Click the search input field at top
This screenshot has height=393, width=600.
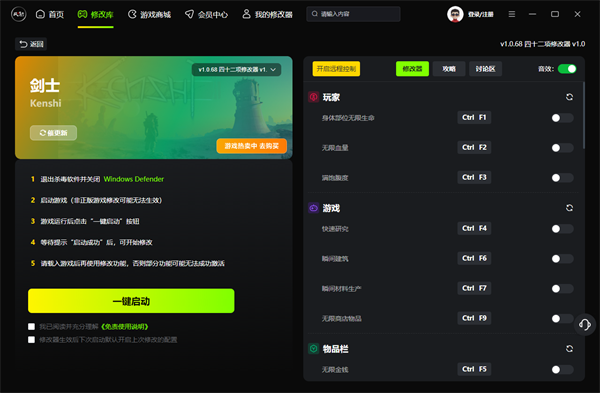click(353, 14)
